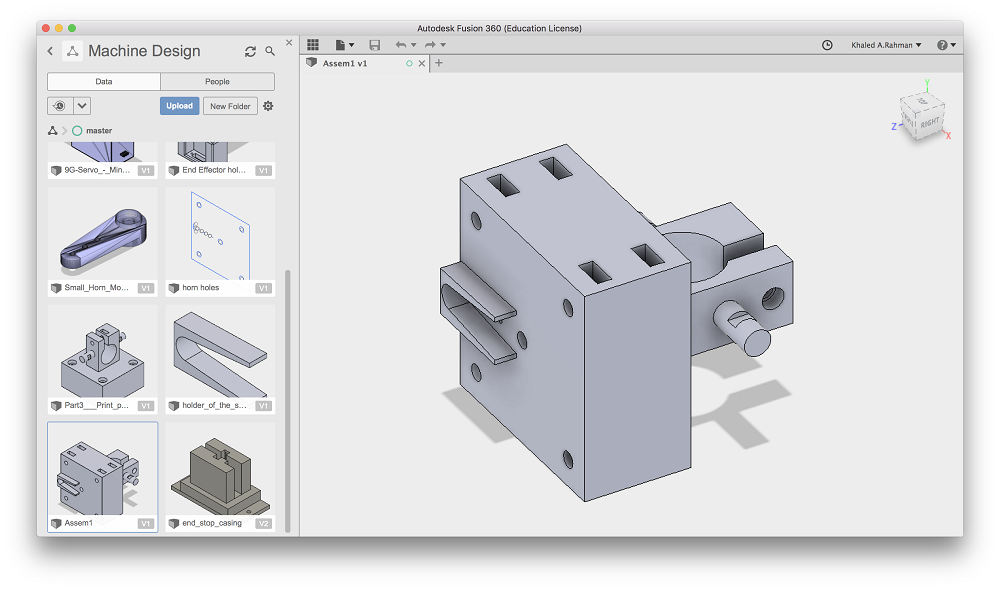The image size is (1000, 589).
Task: Click the horn holes component icon
Action: tap(173, 288)
